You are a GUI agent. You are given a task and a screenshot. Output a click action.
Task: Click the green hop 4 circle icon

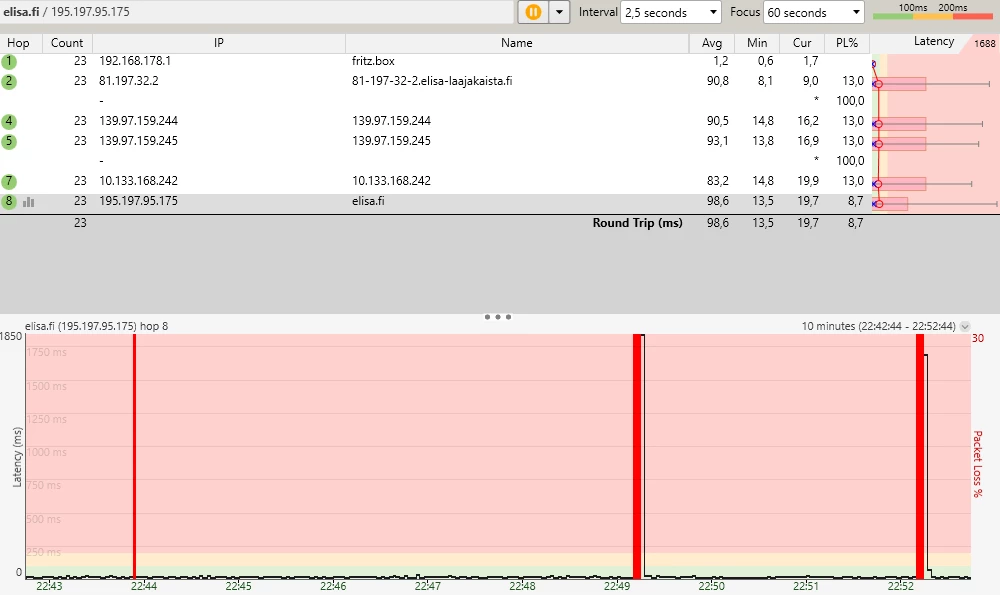[x=9, y=122]
